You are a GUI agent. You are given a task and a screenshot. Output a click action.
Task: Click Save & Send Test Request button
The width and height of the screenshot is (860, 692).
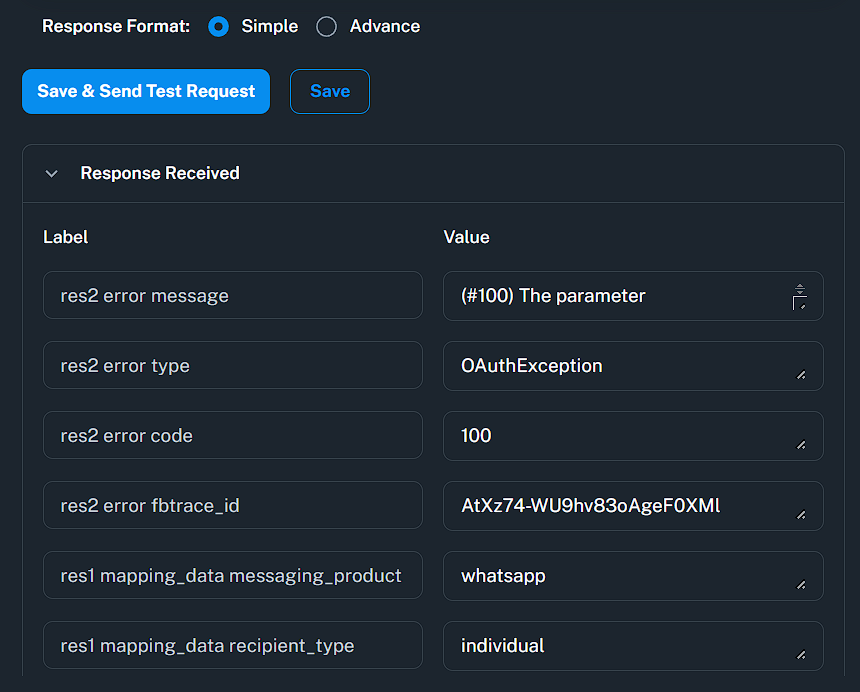point(146,91)
